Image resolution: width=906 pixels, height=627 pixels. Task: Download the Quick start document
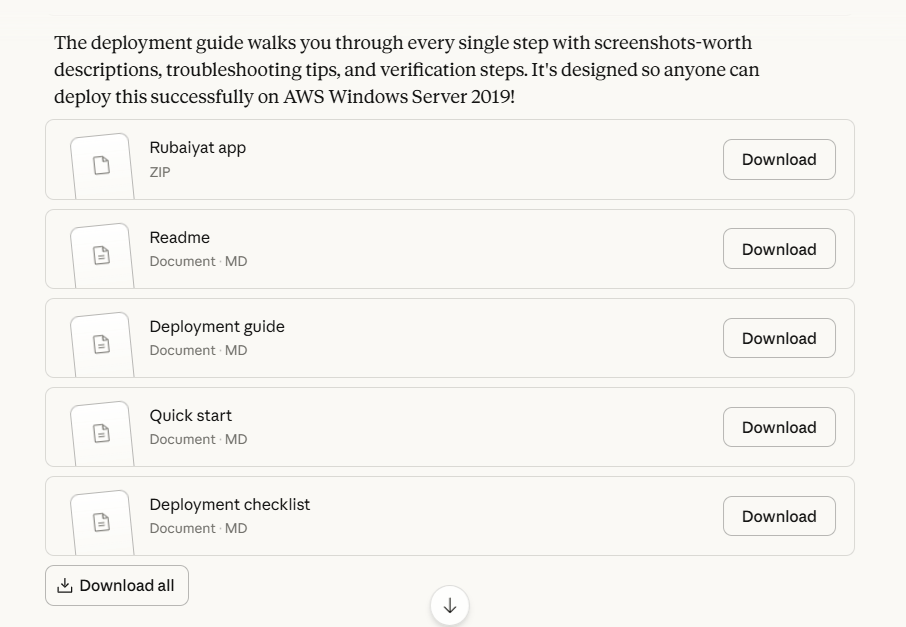(779, 427)
